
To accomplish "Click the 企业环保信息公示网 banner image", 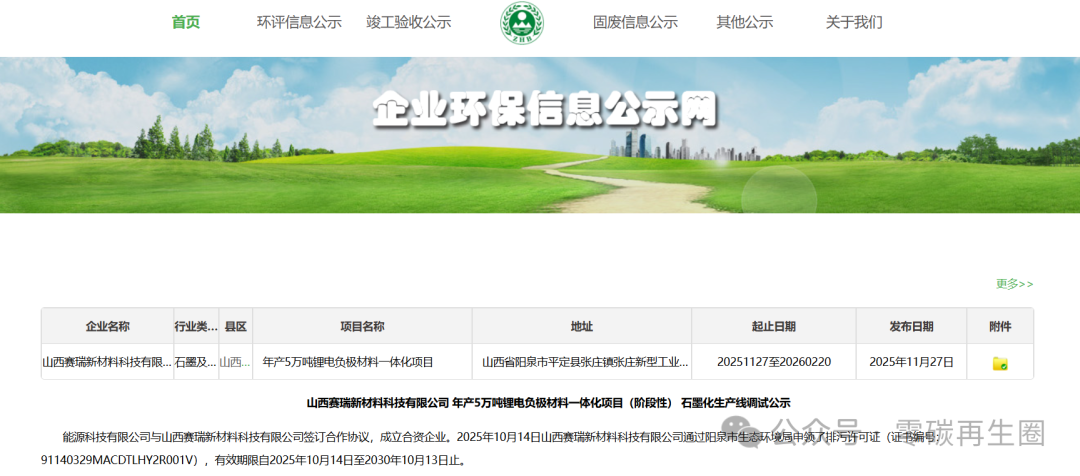I will 540,135.
